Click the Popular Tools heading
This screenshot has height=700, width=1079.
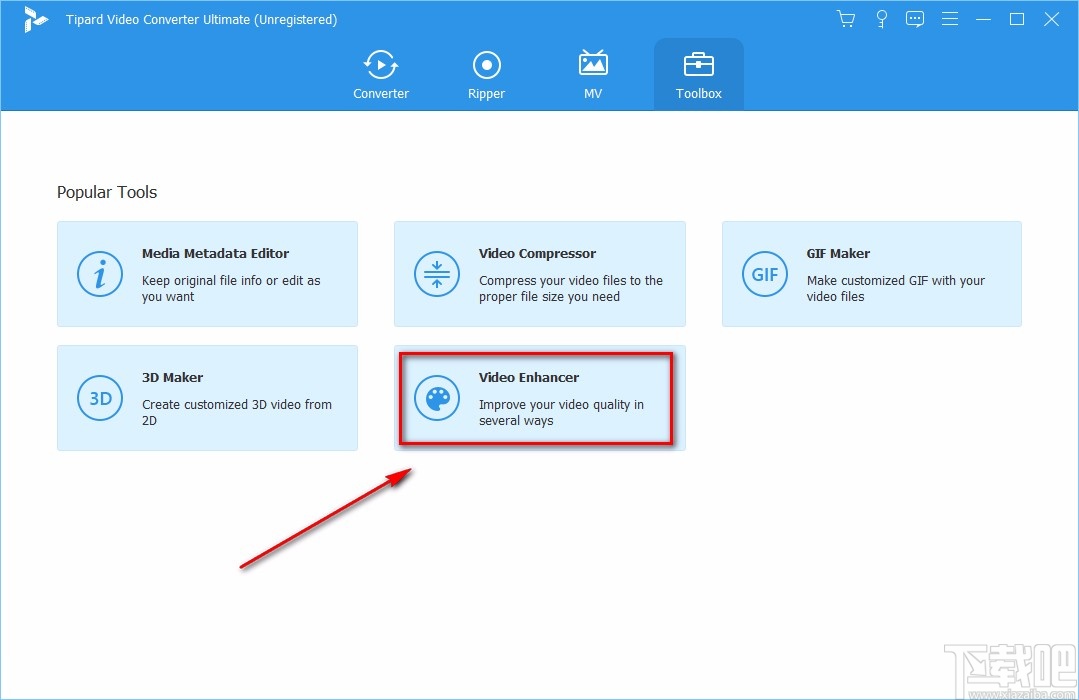[107, 192]
